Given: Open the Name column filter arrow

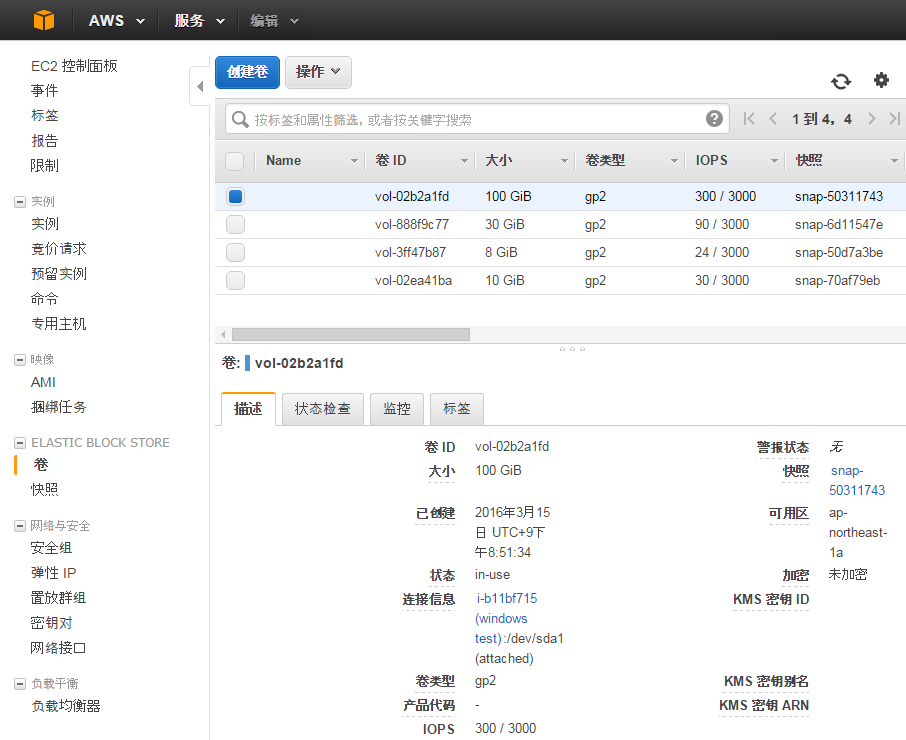Looking at the screenshot, I should 354,161.
